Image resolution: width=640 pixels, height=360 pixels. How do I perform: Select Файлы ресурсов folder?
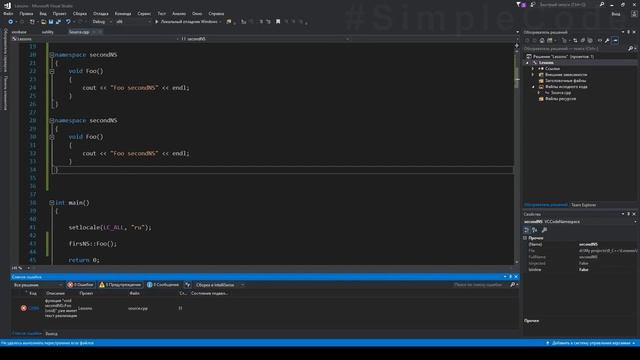coord(560,99)
